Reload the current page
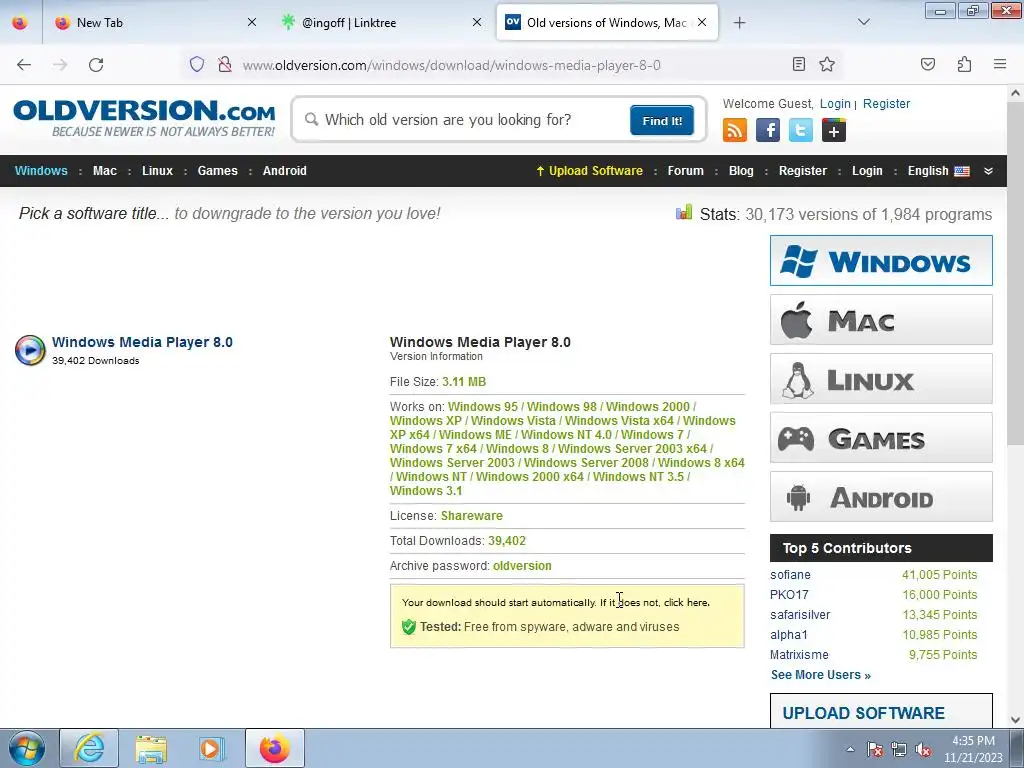The height and width of the screenshot is (768, 1024). pyautogui.click(x=96, y=65)
